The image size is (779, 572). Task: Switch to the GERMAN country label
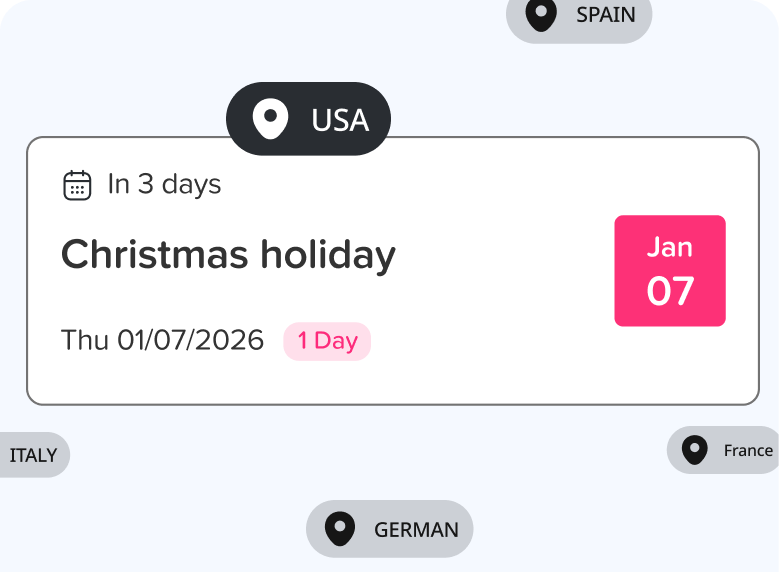pyautogui.click(x=416, y=530)
